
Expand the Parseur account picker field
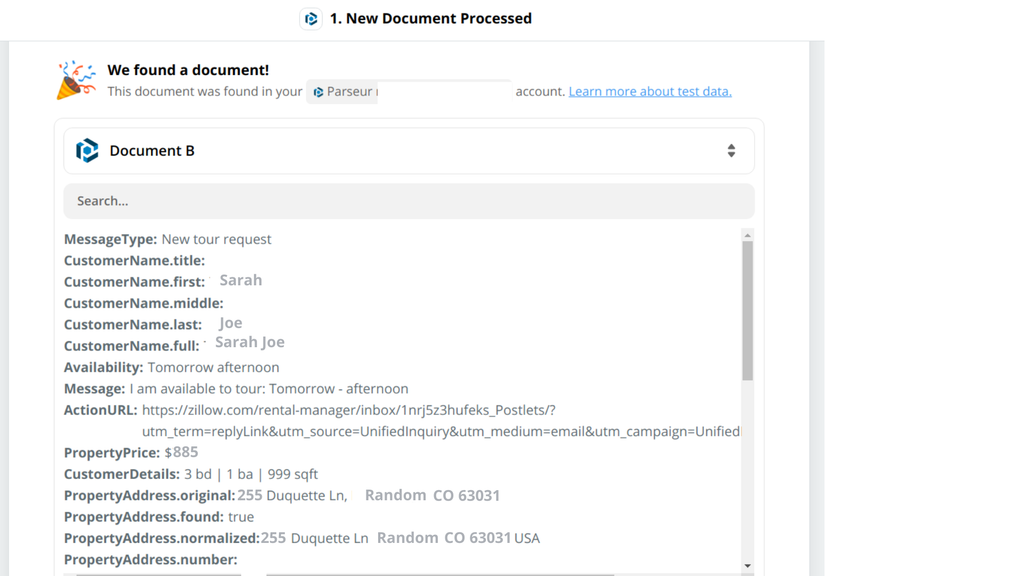point(408,91)
